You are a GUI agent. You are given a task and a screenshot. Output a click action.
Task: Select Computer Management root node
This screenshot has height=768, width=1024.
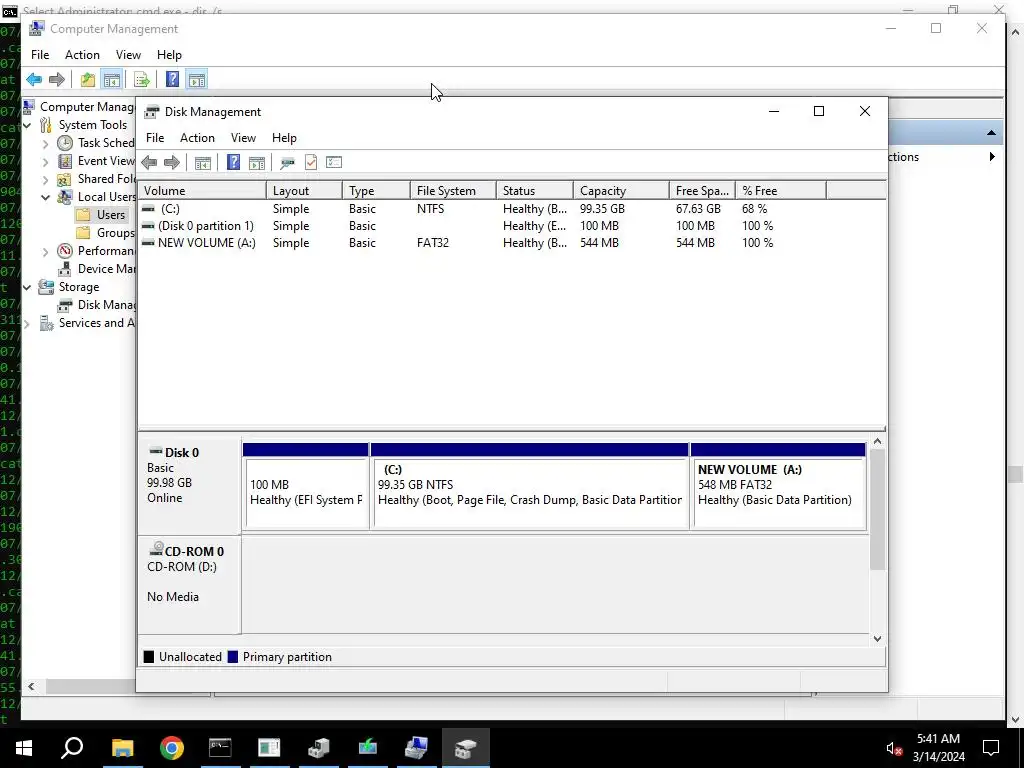tap(78, 107)
